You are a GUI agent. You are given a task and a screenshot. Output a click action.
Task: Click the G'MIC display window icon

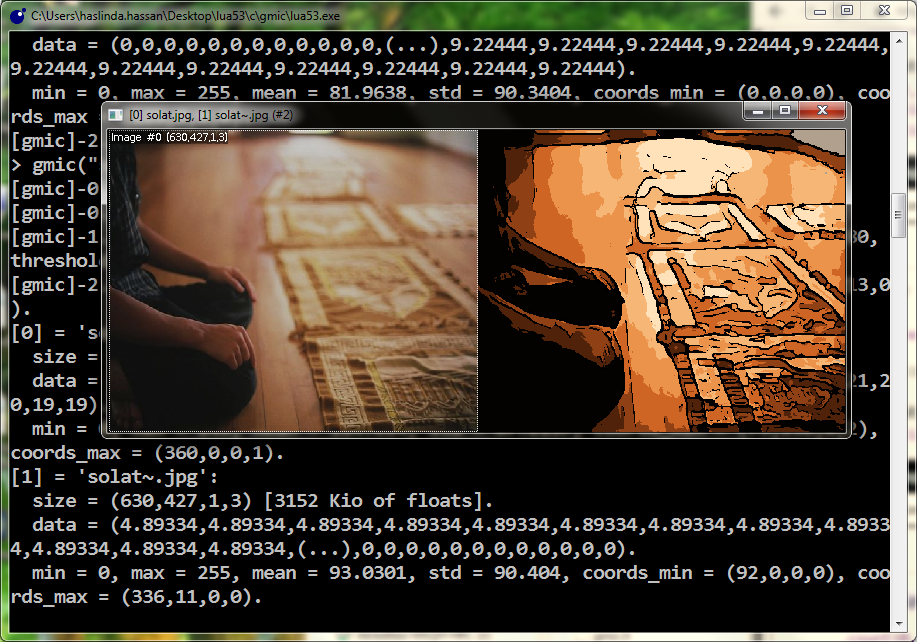[116, 115]
